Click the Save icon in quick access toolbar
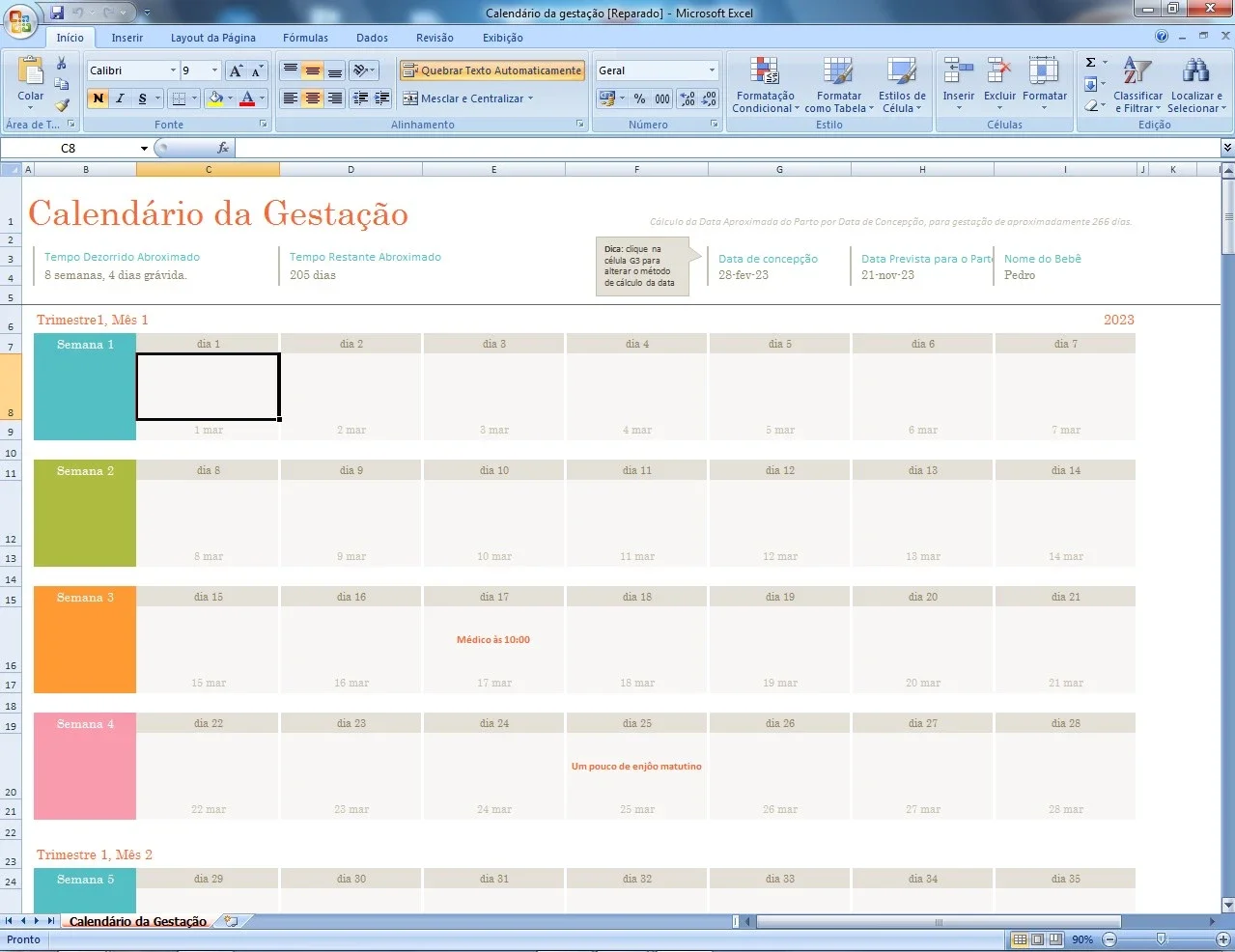 (x=57, y=13)
